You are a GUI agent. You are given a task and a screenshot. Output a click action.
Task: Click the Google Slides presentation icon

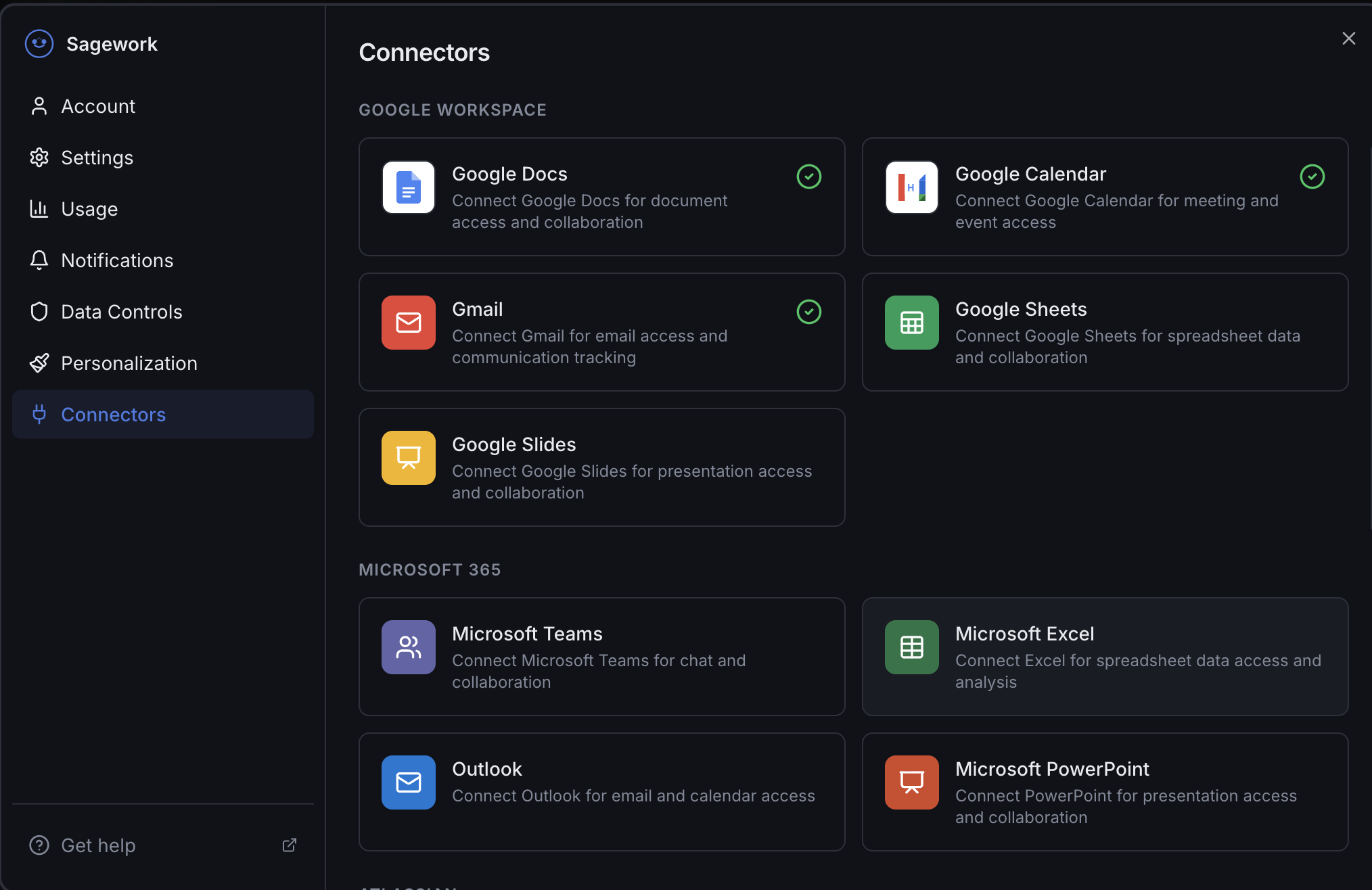click(x=408, y=458)
